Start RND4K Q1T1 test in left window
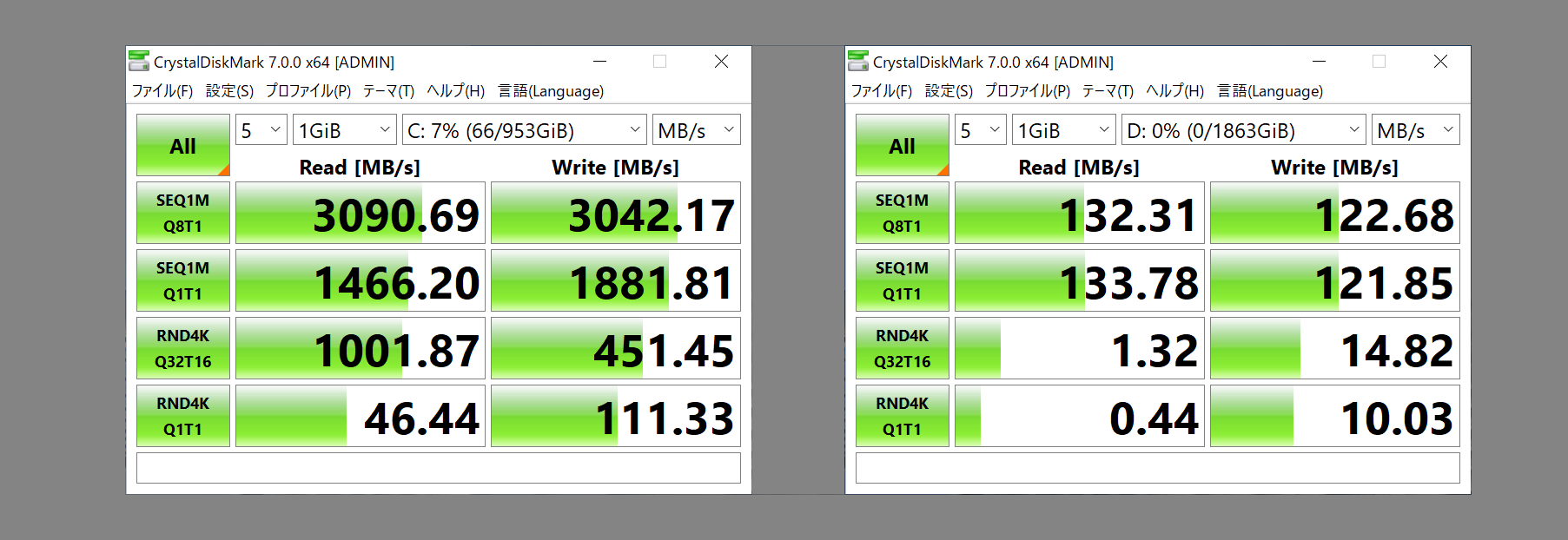The width and height of the screenshot is (1568, 540). click(183, 416)
